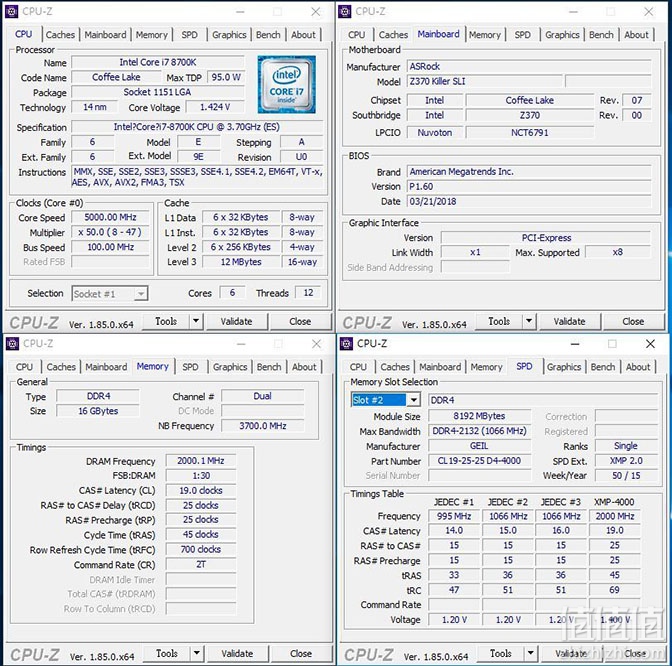
Task: Click the DRAM Frequency 2000.1 MHz value
Action: pyautogui.click(x=201, y=461)
